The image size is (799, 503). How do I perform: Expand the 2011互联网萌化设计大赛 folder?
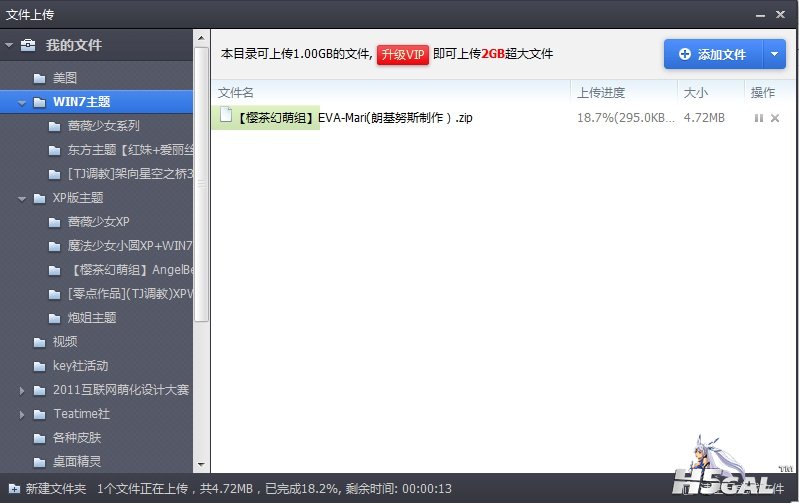22,390
